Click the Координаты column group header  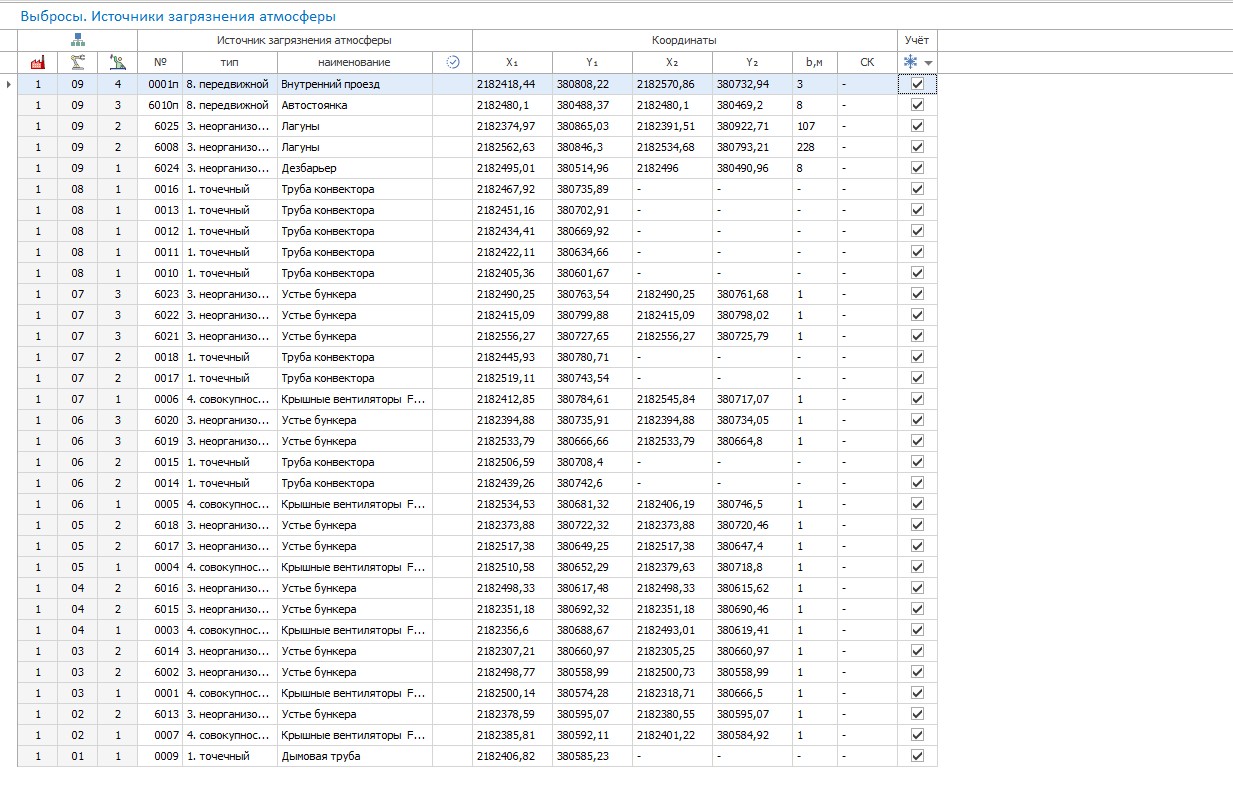684,40
